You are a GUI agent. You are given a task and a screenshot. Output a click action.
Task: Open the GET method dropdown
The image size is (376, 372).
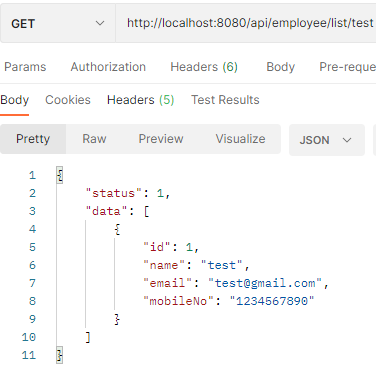(58, 24)
